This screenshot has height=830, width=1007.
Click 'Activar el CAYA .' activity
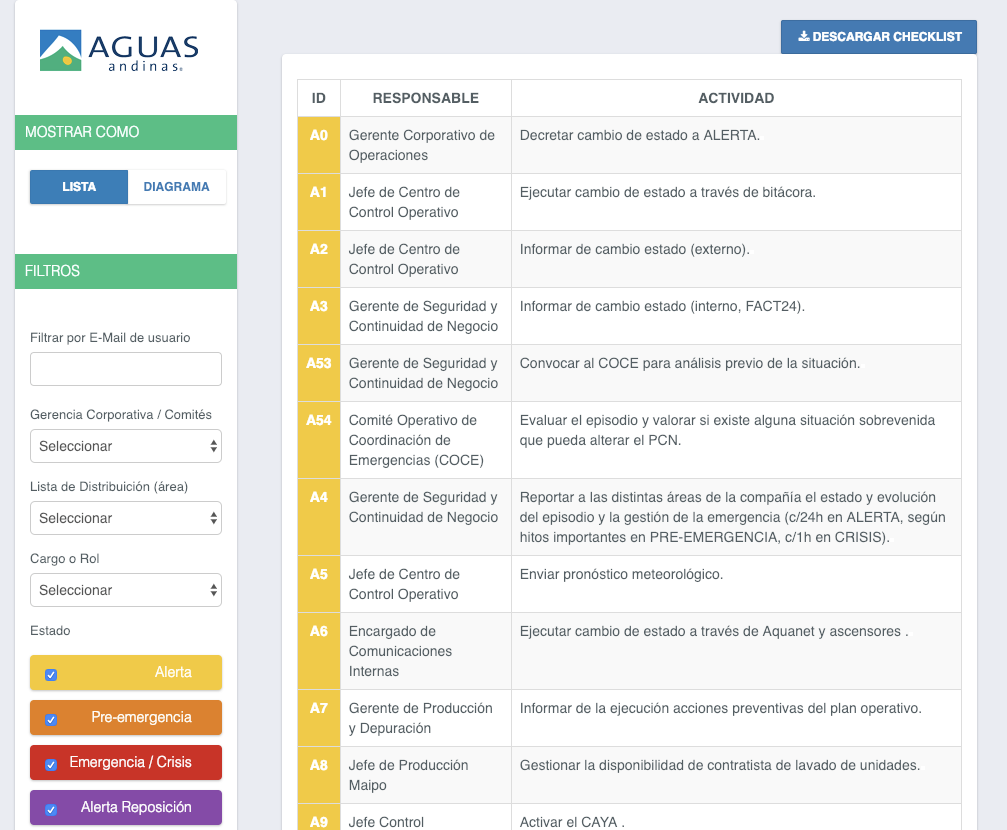click(x=572, y=822)
